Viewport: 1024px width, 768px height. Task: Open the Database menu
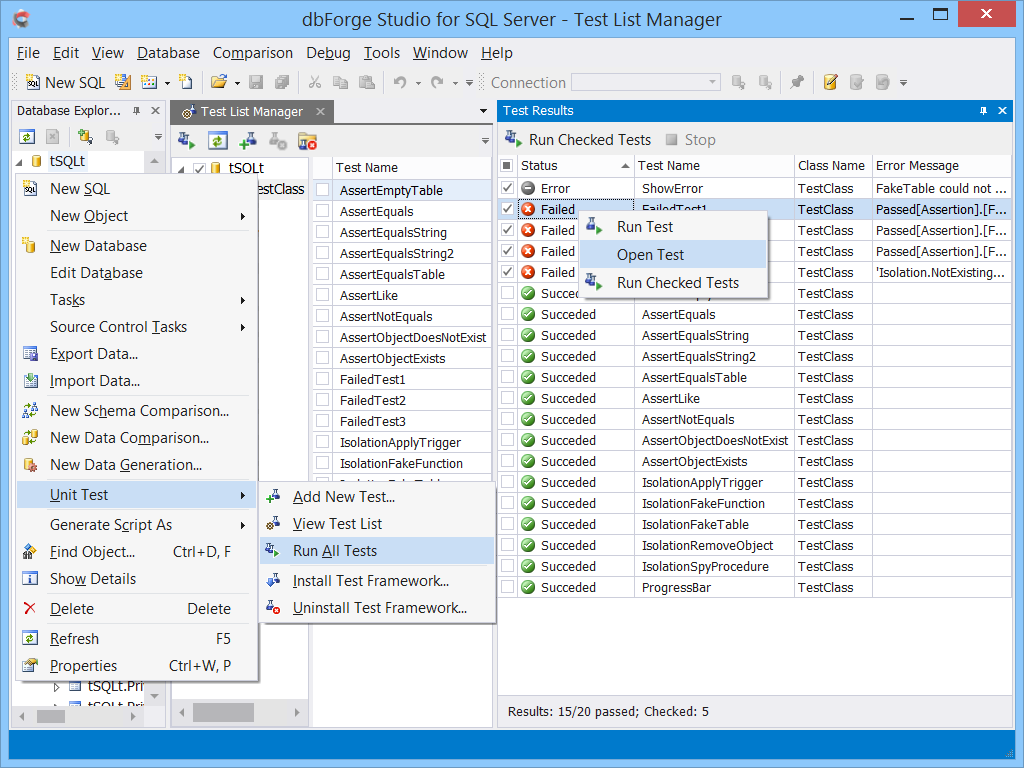[168, 53]
